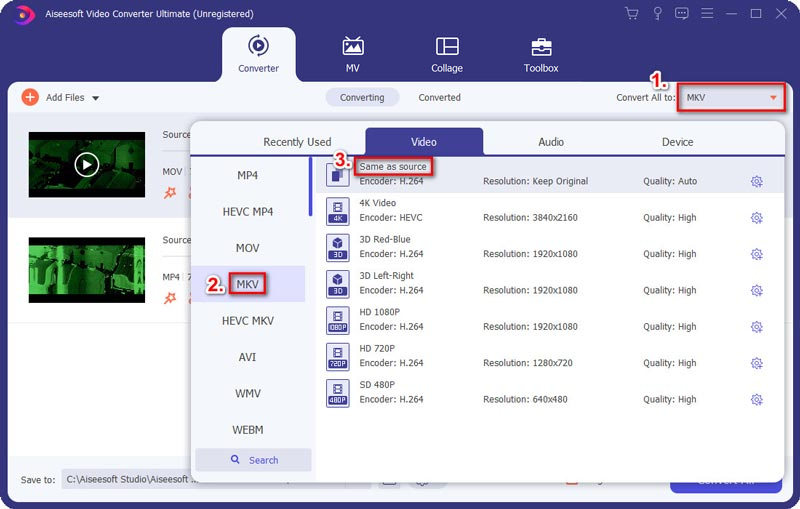800x509 pixels.
Task: Switch to the Audio format tab
Action: 551,142
